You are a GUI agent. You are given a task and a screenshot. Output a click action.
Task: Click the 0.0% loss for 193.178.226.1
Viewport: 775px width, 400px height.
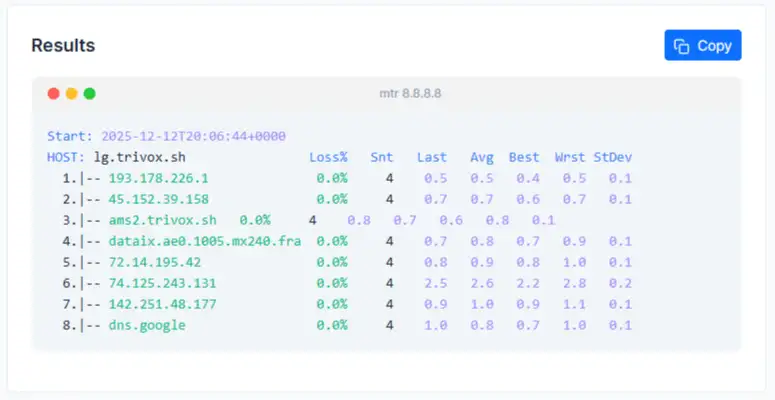tap(332, 178)
